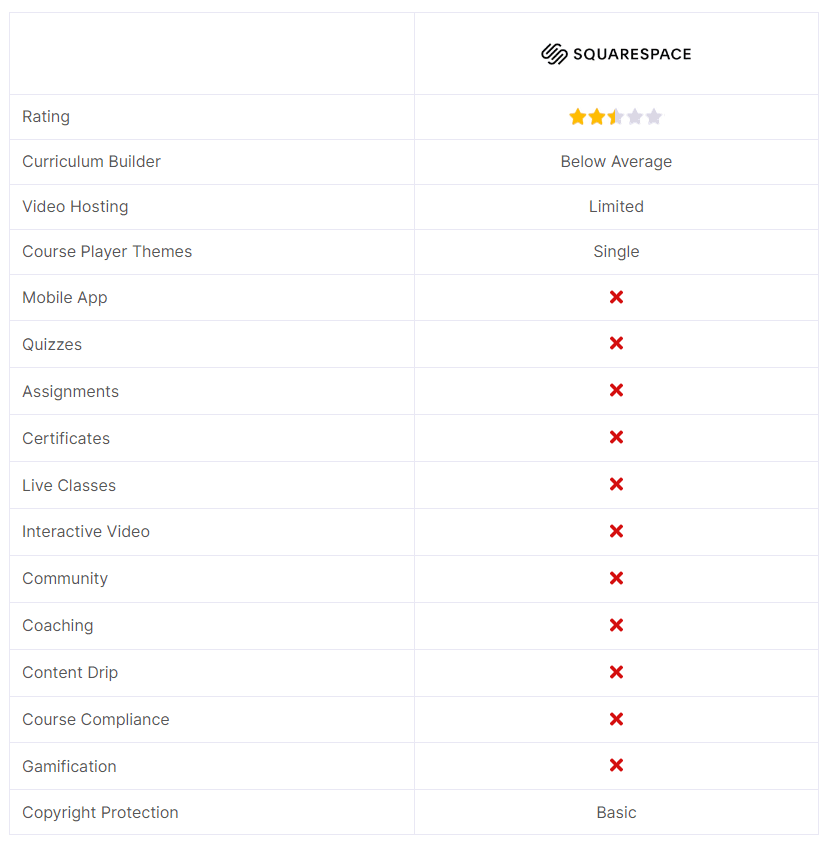Click the 'Basic' copyright protection value
Screen dimensions: 837x847
(x=616, y=813)
